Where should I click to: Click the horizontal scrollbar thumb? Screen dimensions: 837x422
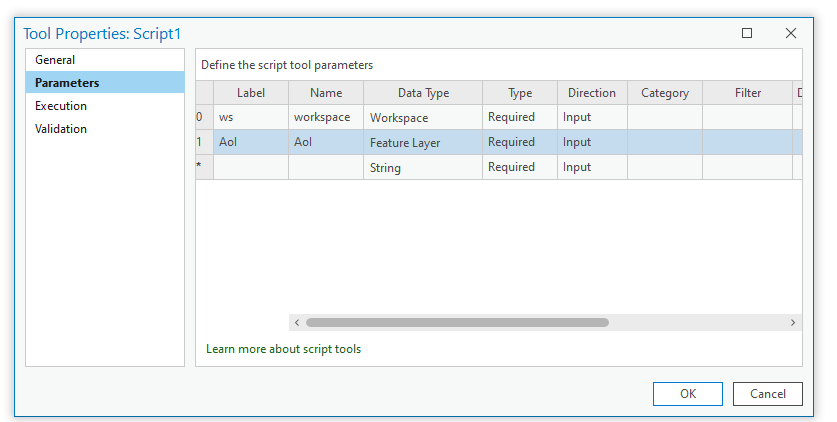click(x=457, y=323)
